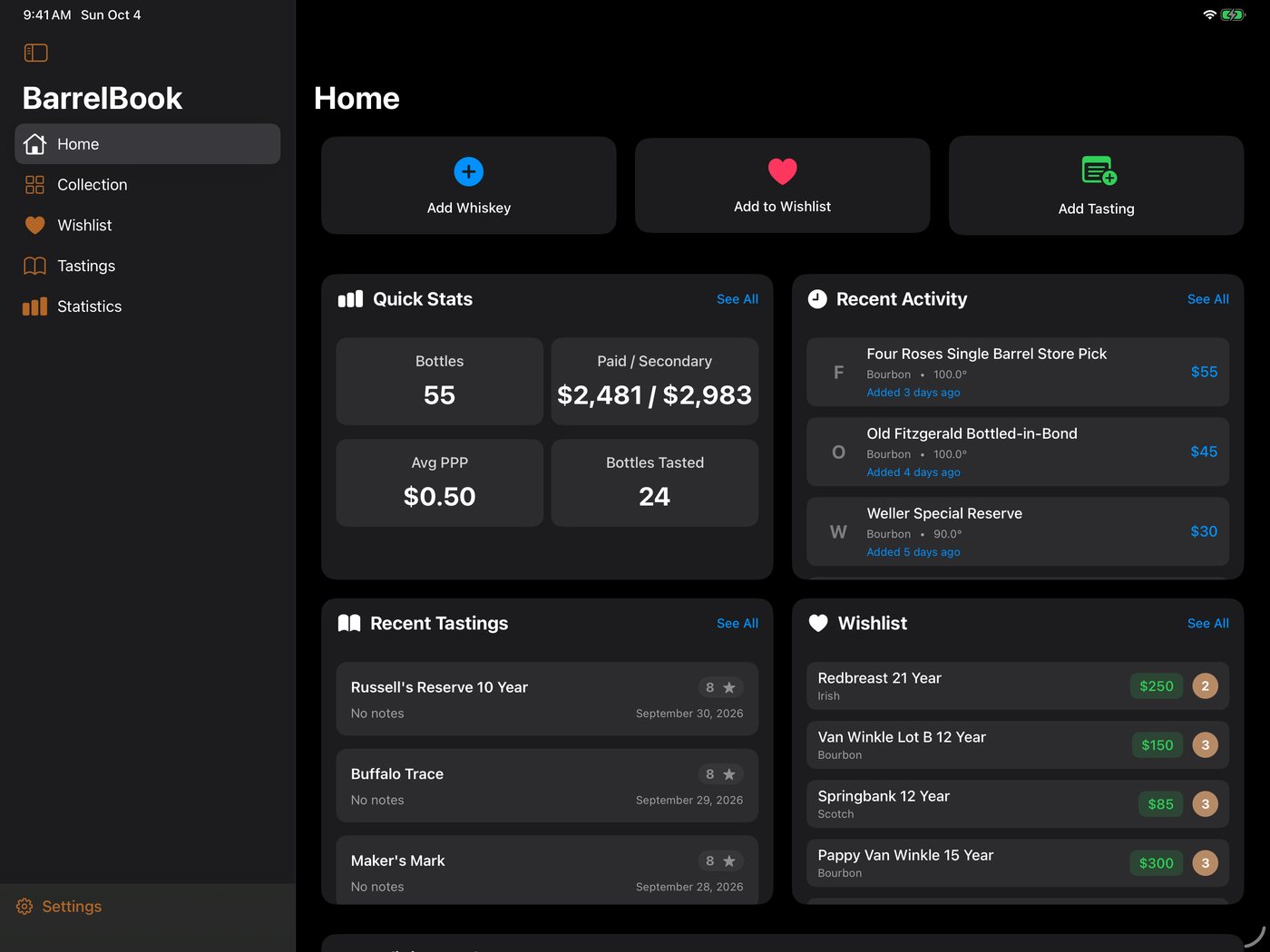Open the Bottles 55 stat tile
The width and height of the screenshot is (1270, 952).
click(439, 382)
